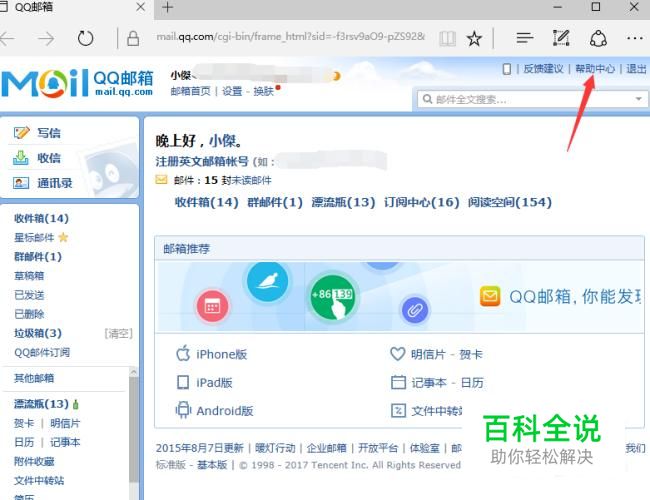Click the calendar icon beside 记事本

(x=398, y=382)
